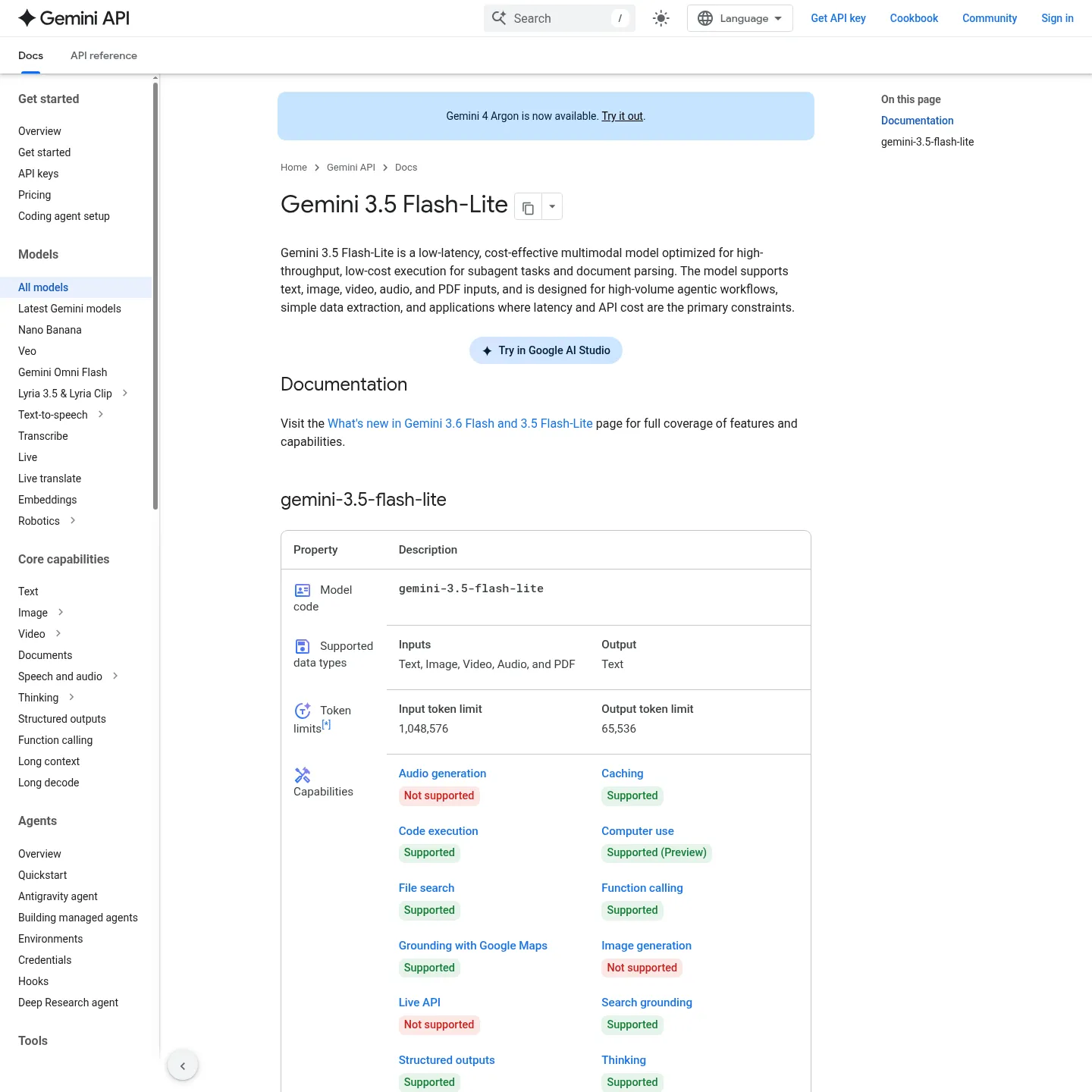Click the Gemini API logo
Image resolution: width=1092 pixels, height=1092 pixels.
point(74,18)
